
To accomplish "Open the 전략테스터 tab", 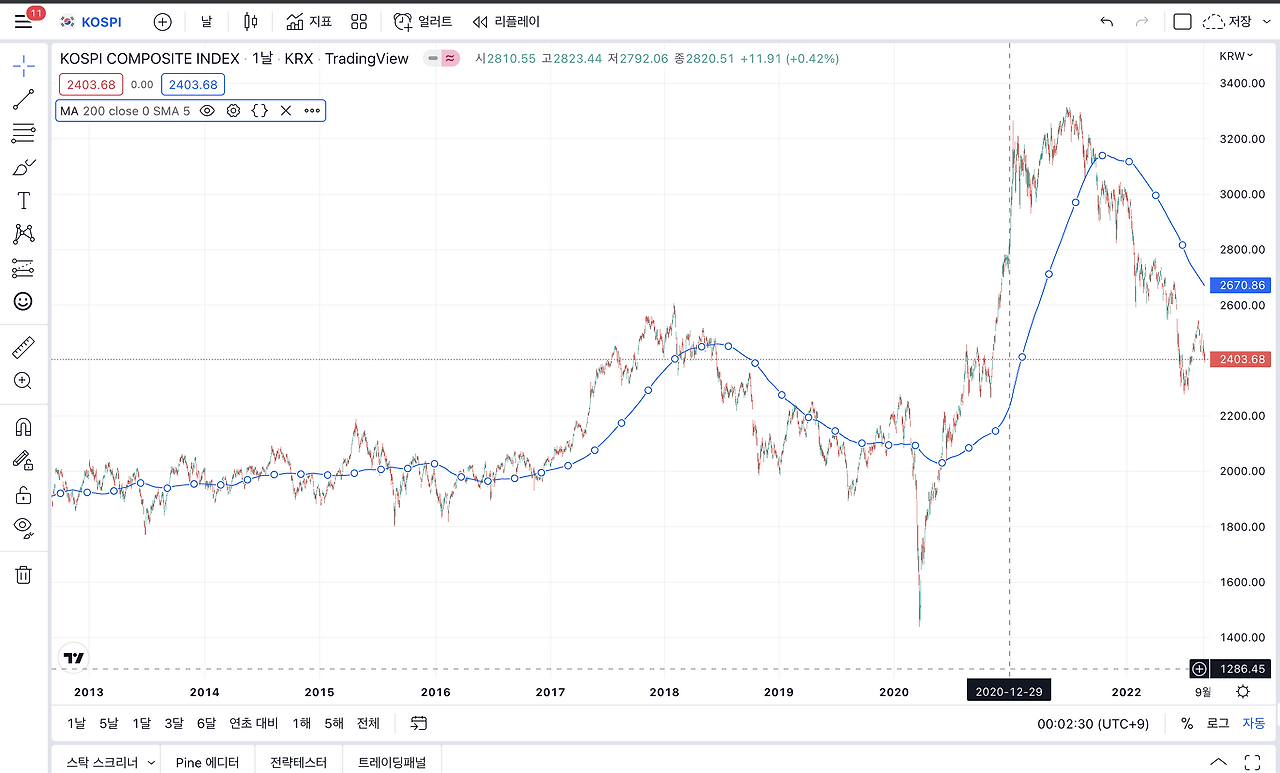I will click(298, 762).
